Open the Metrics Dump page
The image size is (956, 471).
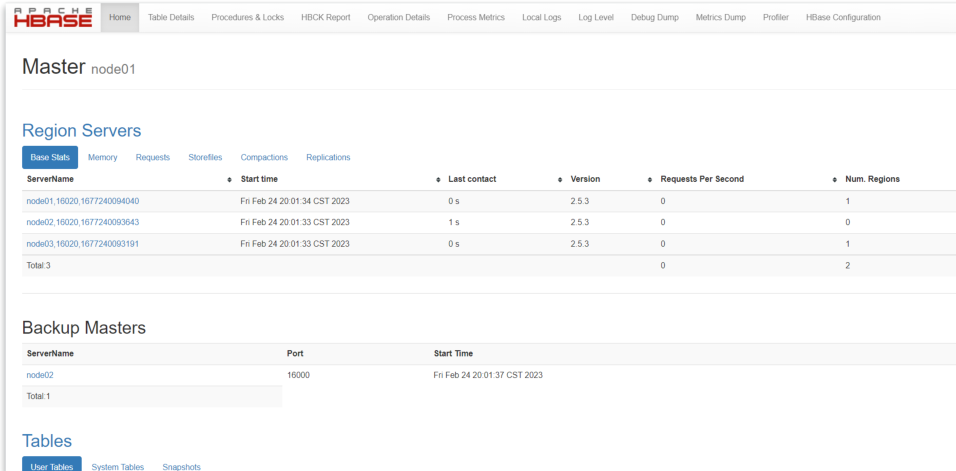[x=721, y=18]
